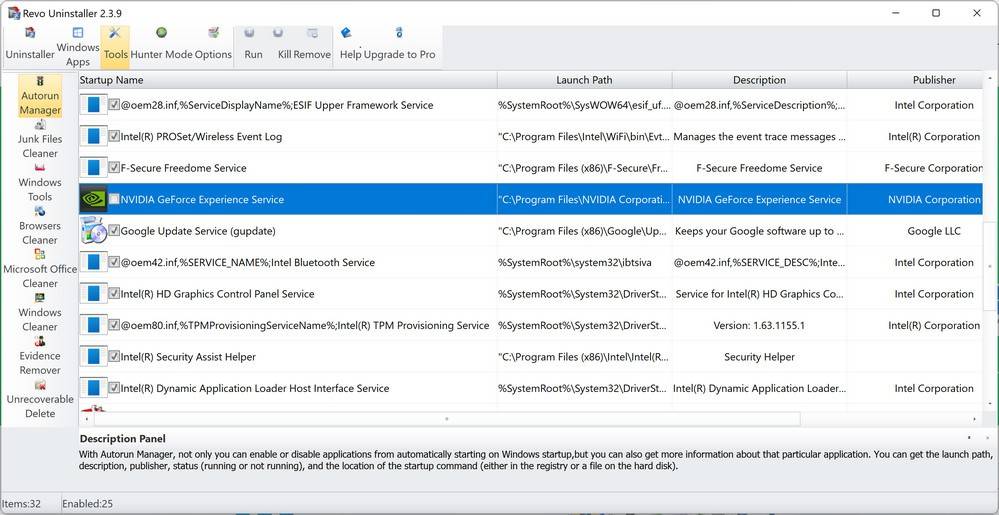The width and height of the screenshot is (999, 515).
Task: Activate Hunter Mode
Action: click(161, 45)
